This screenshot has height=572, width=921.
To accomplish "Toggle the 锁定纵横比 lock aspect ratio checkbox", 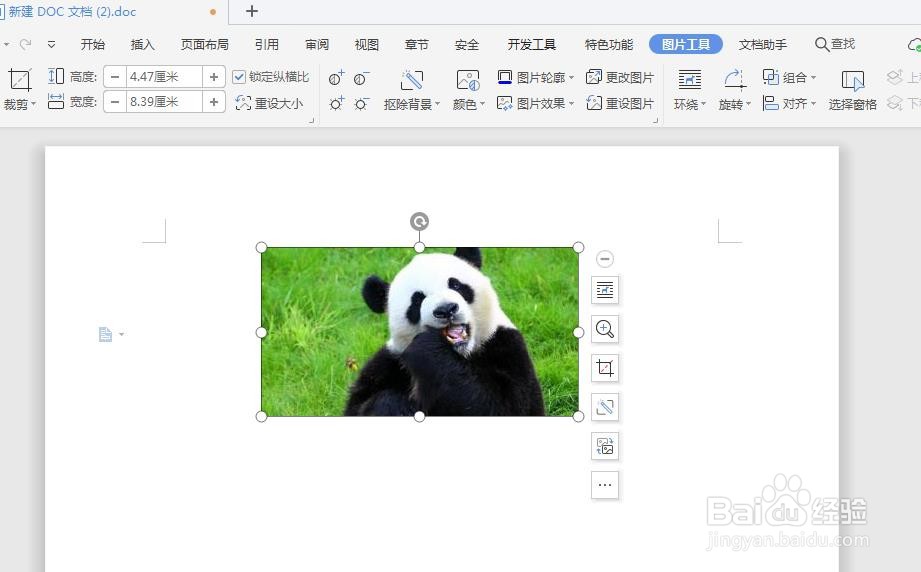I will tap(238, 77).
